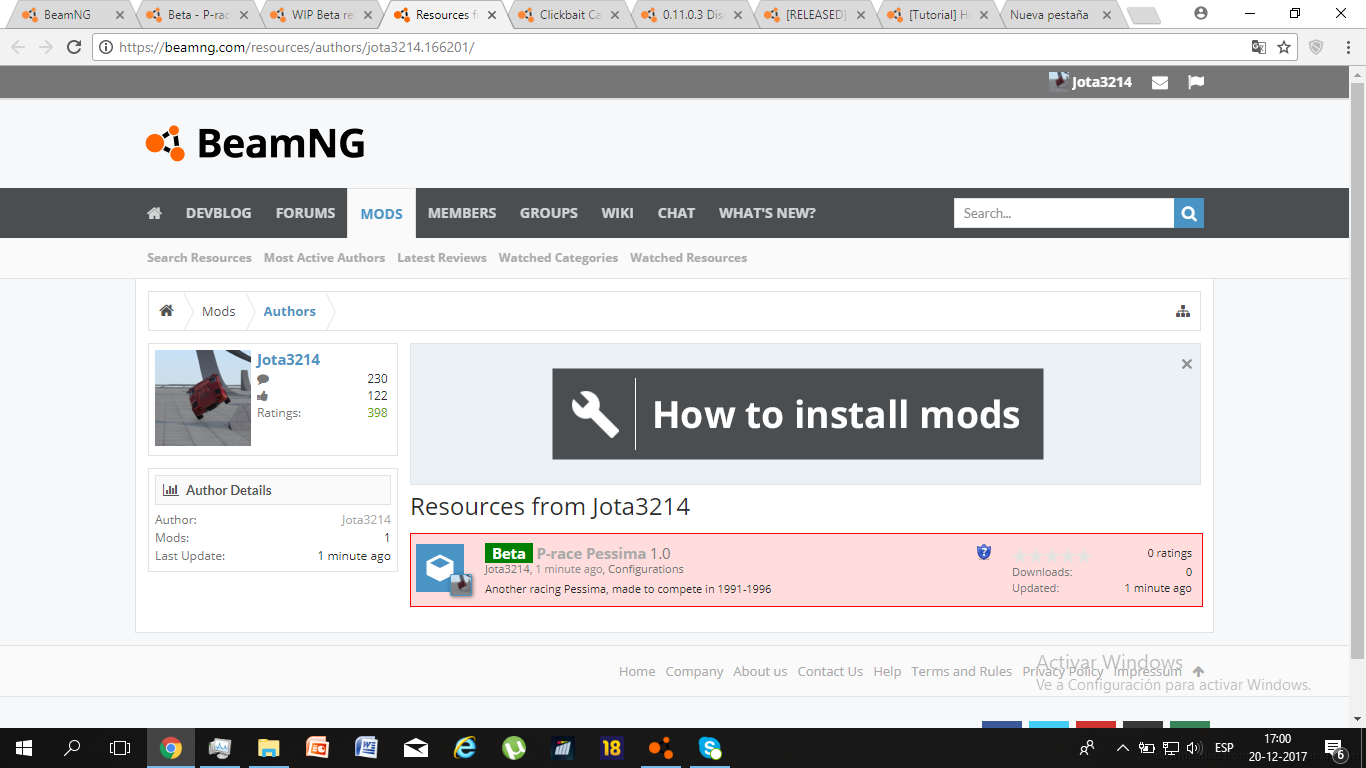Open the CHAT navigation tab
Viewport: 1366px width, 768px height.
click(676, 213)
